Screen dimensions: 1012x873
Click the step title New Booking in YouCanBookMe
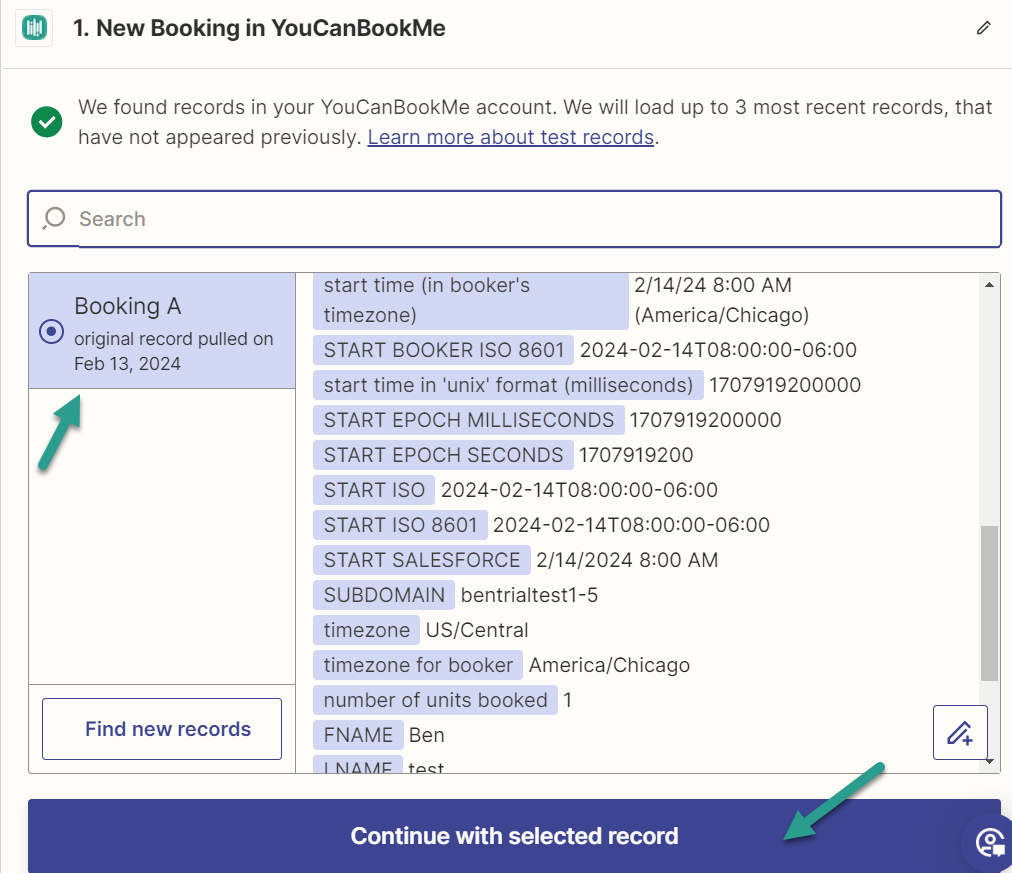pyautogui.click(x=259, y=28)
